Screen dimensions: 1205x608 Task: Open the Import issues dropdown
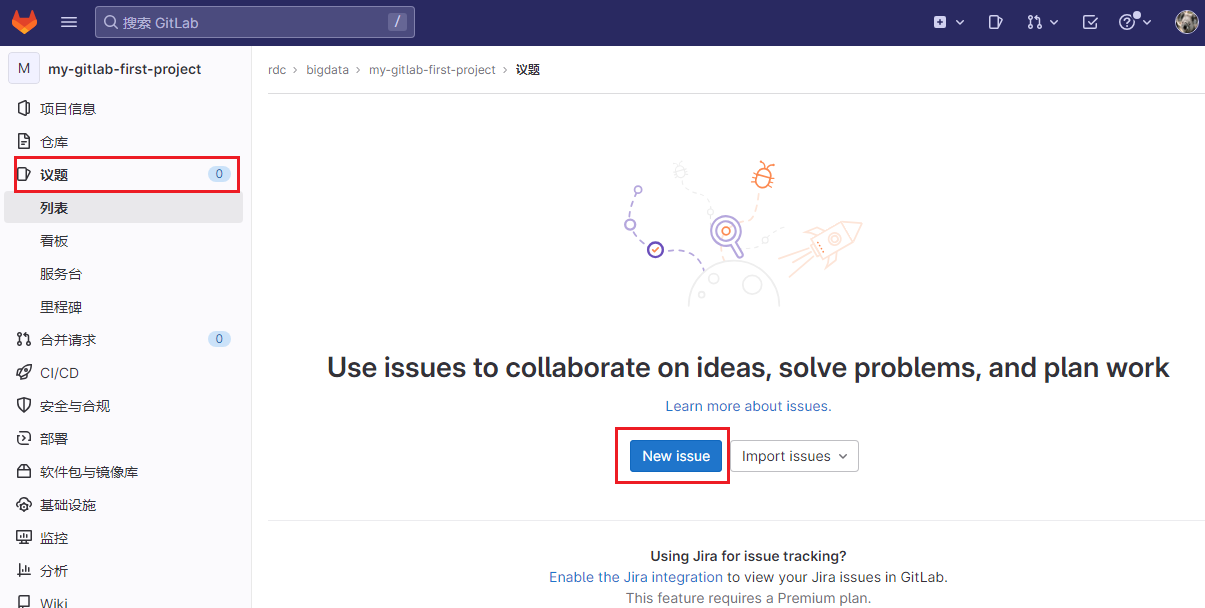pyautogui.click(x=794, y=456)
